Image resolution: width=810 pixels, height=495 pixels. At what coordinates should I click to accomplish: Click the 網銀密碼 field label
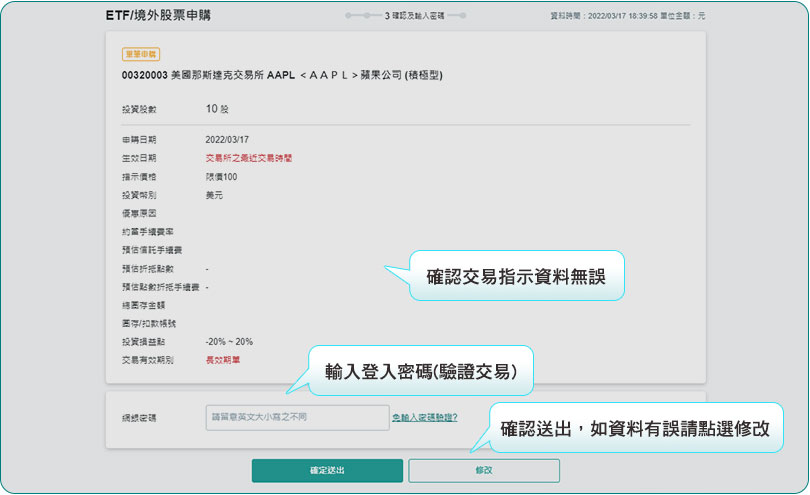tap(139, 418)
